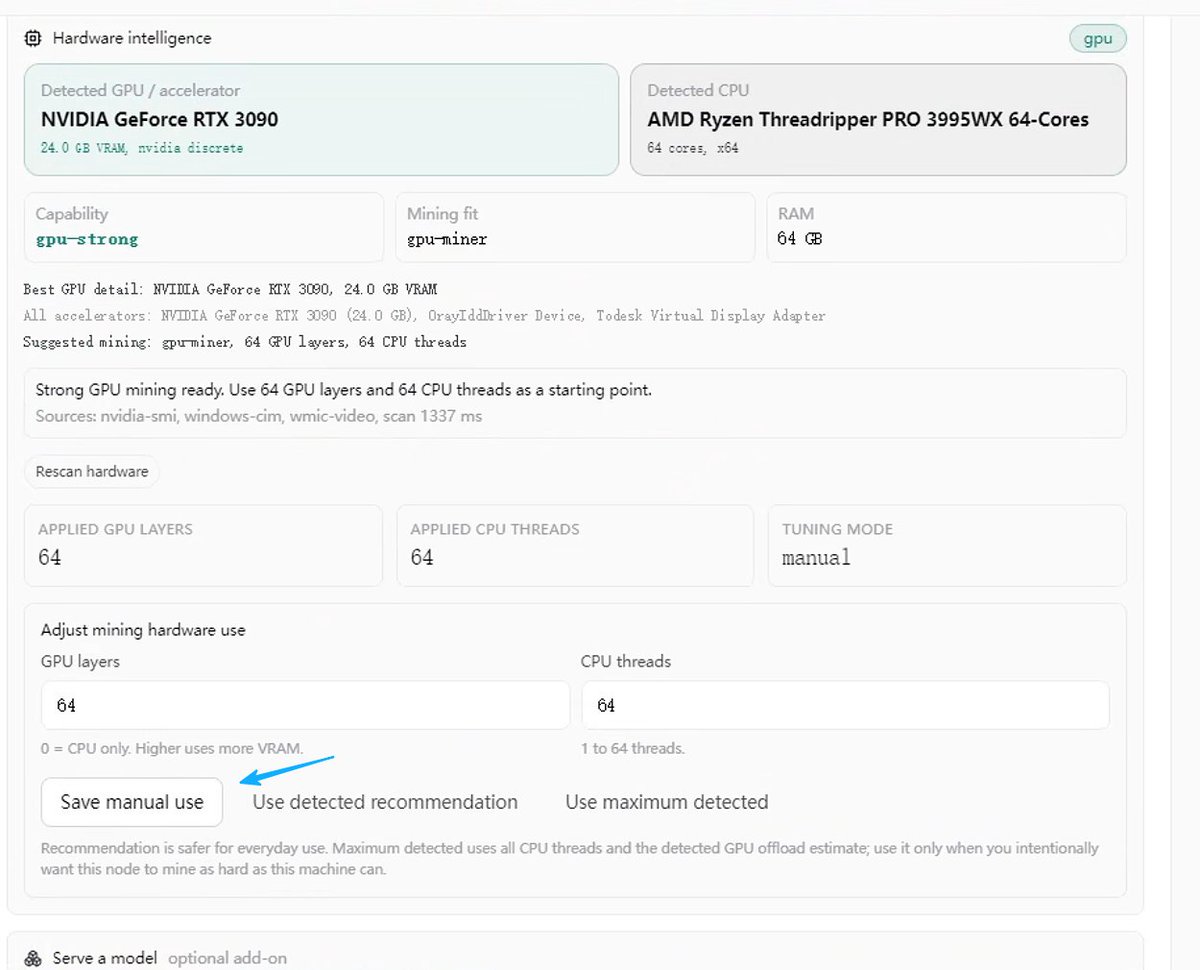Click the Sources nvidia-smi scan line
The height and width of the screenshot is (970, 1200).
pyautogui.click(x=259, y=416)
